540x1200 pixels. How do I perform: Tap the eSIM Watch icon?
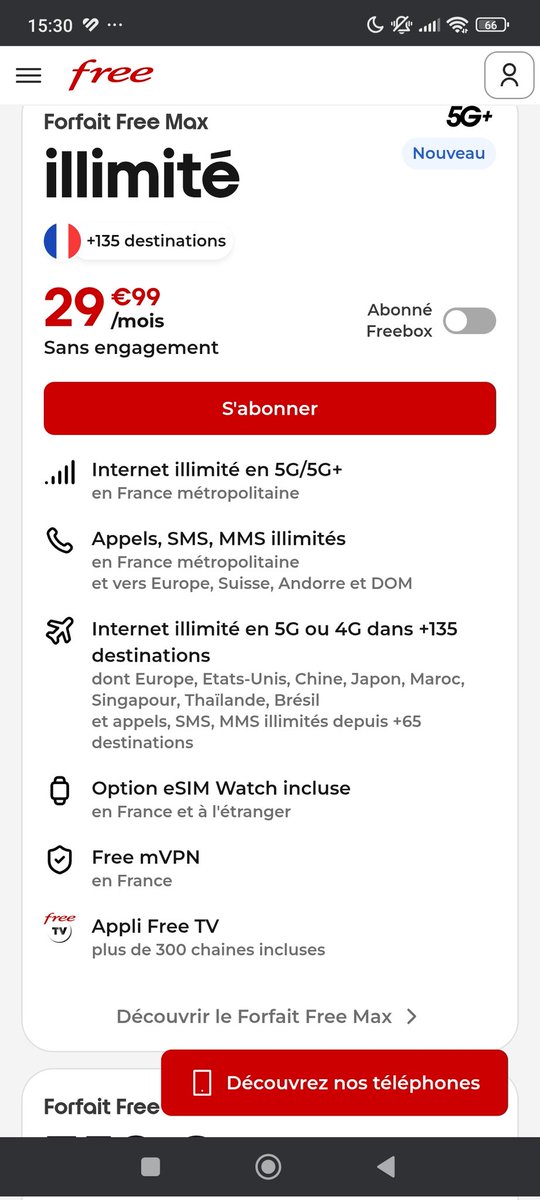60,791
